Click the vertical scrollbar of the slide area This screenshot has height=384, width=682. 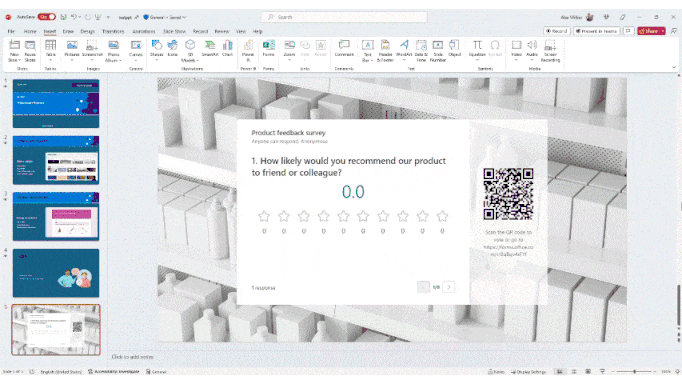[678, 304]
